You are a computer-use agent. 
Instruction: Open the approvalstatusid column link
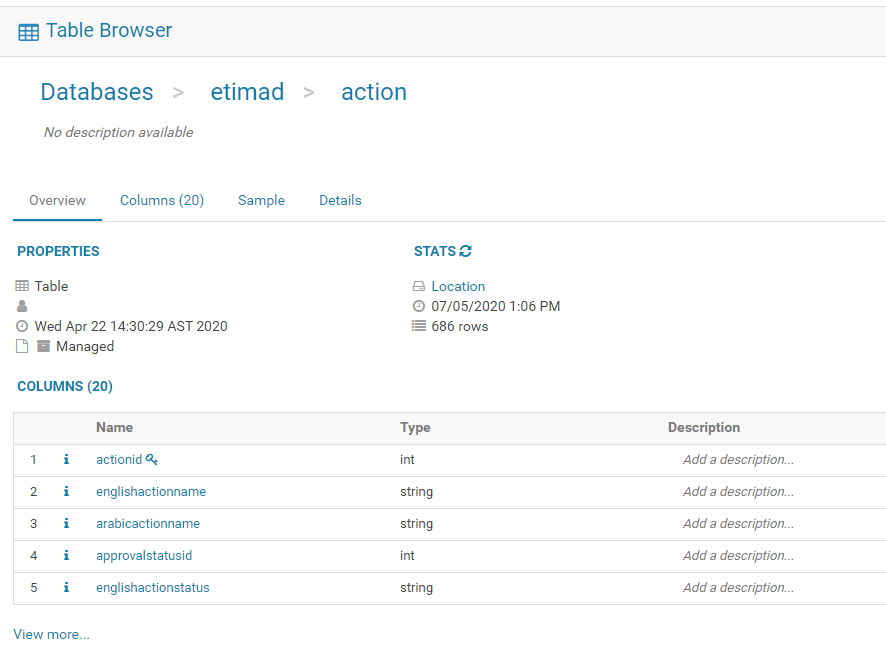(144, 556)
